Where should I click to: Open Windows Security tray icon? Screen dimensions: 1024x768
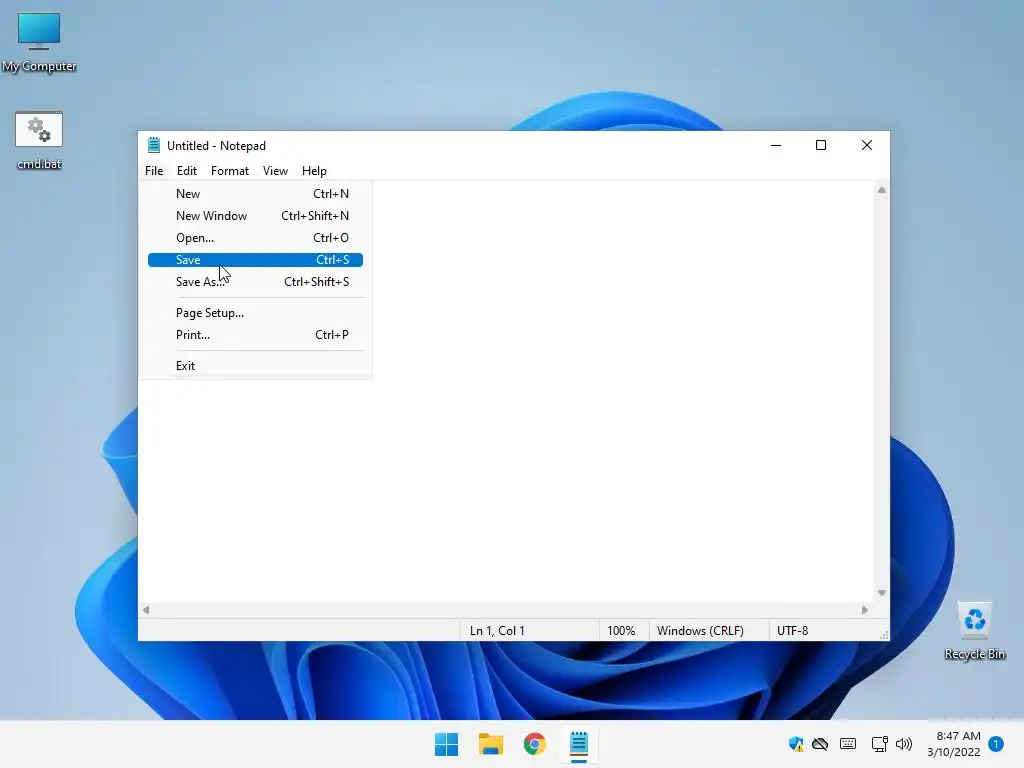tap(795, 744)
